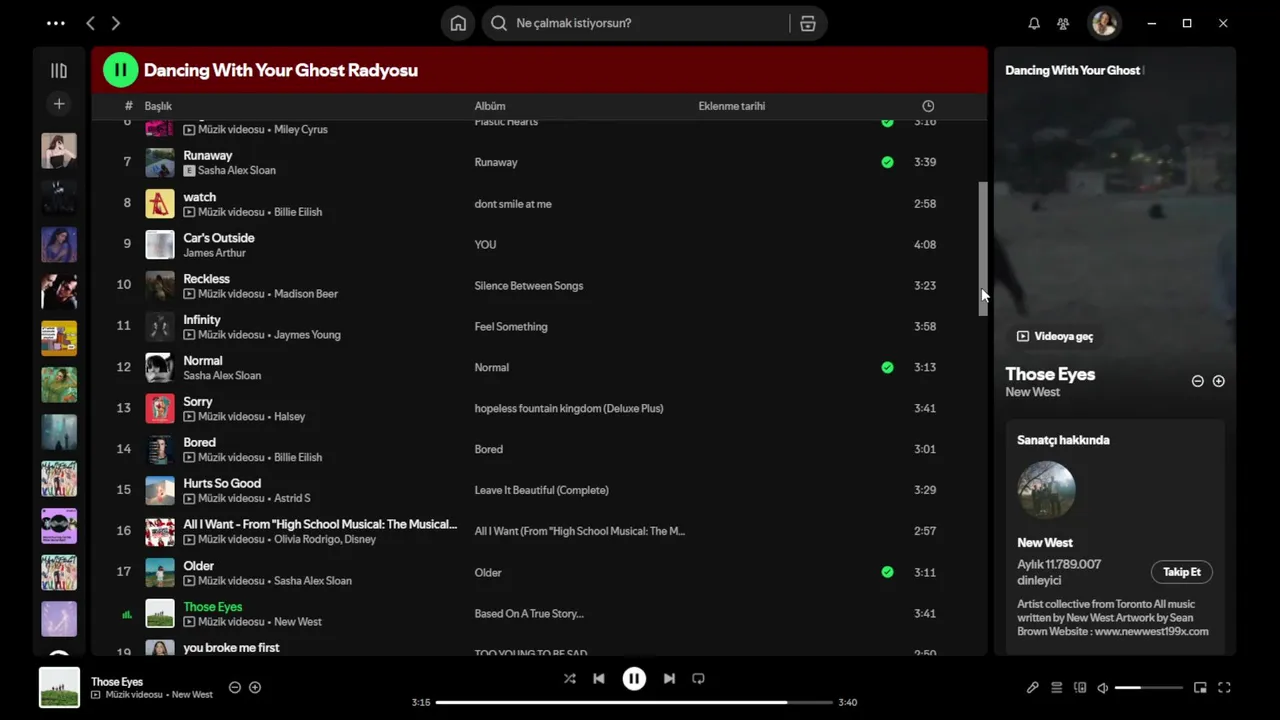Screen dimensions: 1280x720
Task: Switch to full screen view
Action: 1224,688
